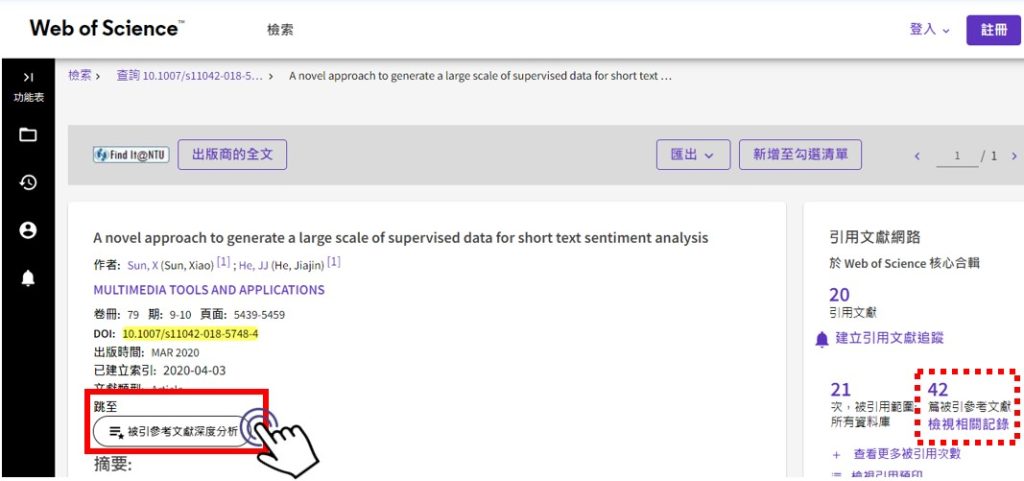Click 新增至勾選清單 button
Image resolution: width=1024 pixels, height=481 pixels.
[800, 155]
